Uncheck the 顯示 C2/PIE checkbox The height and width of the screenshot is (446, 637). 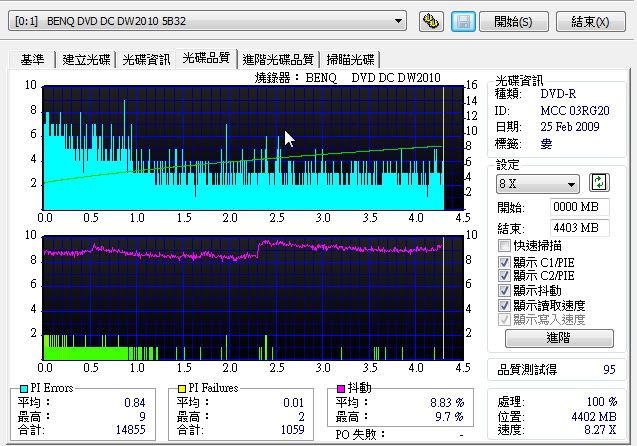point(504,276)
